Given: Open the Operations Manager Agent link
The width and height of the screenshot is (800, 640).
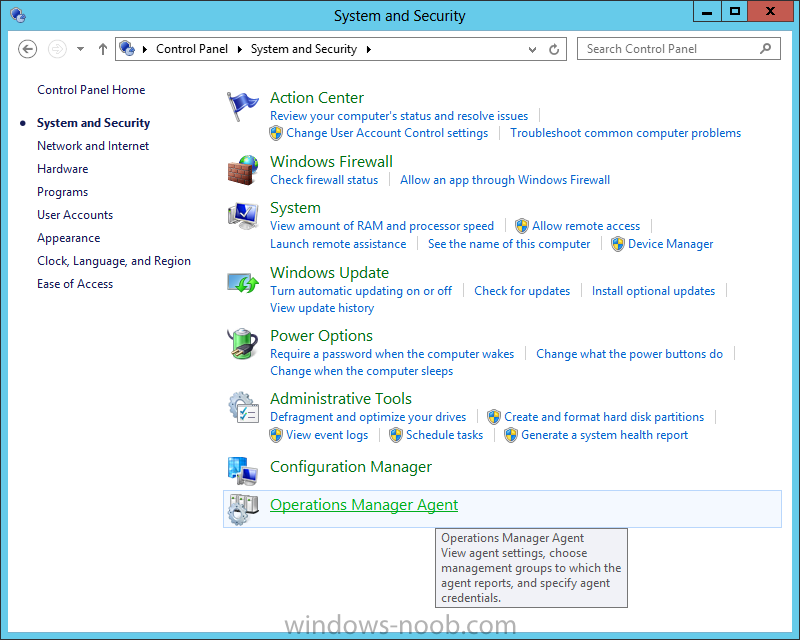Looking at the screenshot, I should (364, 505).
